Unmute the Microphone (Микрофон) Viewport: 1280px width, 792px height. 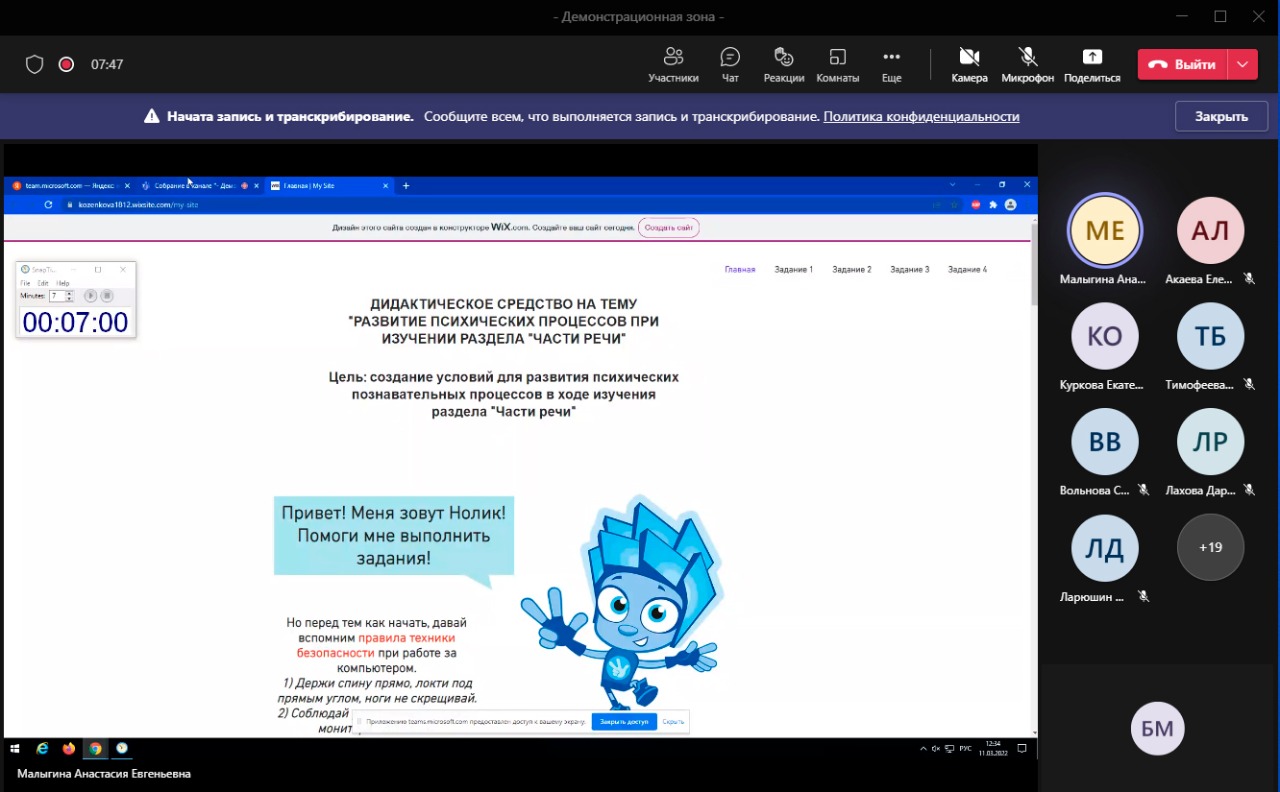coord(1027,64)
